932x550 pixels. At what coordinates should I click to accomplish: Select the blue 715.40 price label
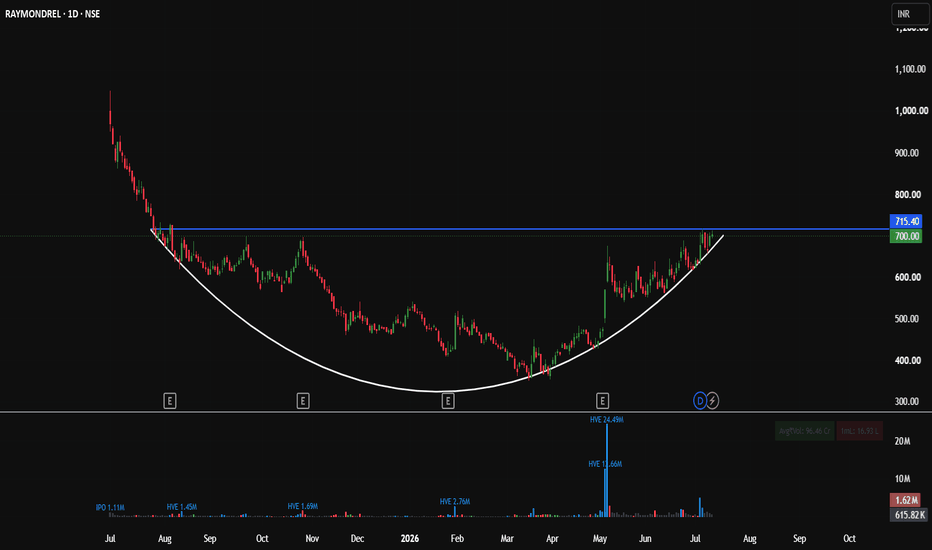(906, 221)
